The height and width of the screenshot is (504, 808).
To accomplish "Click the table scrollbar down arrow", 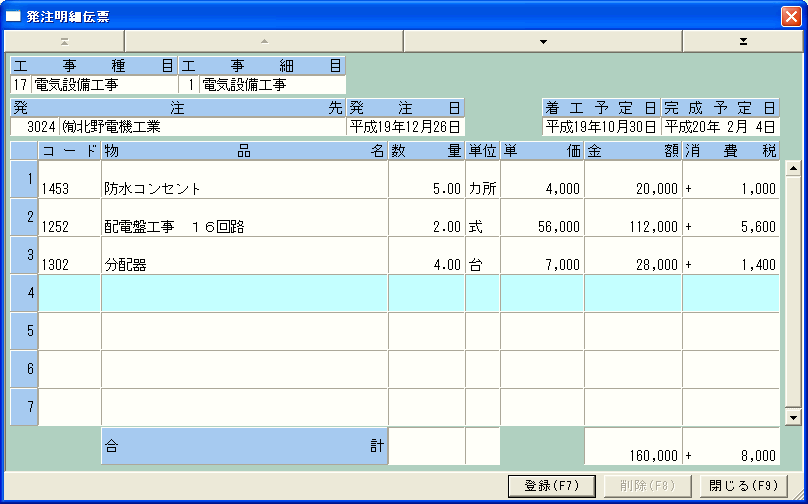I will click(x=794, y=417).
